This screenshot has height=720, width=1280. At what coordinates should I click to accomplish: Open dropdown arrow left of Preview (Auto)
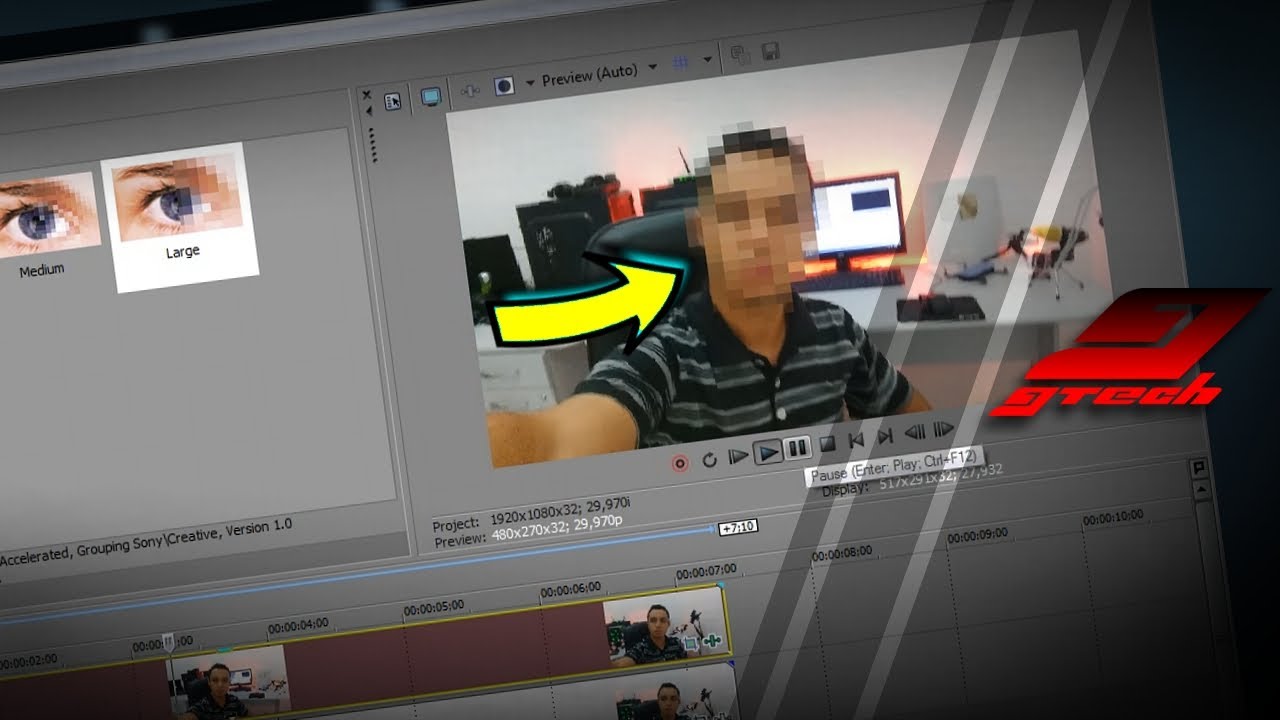click(530, 82)
